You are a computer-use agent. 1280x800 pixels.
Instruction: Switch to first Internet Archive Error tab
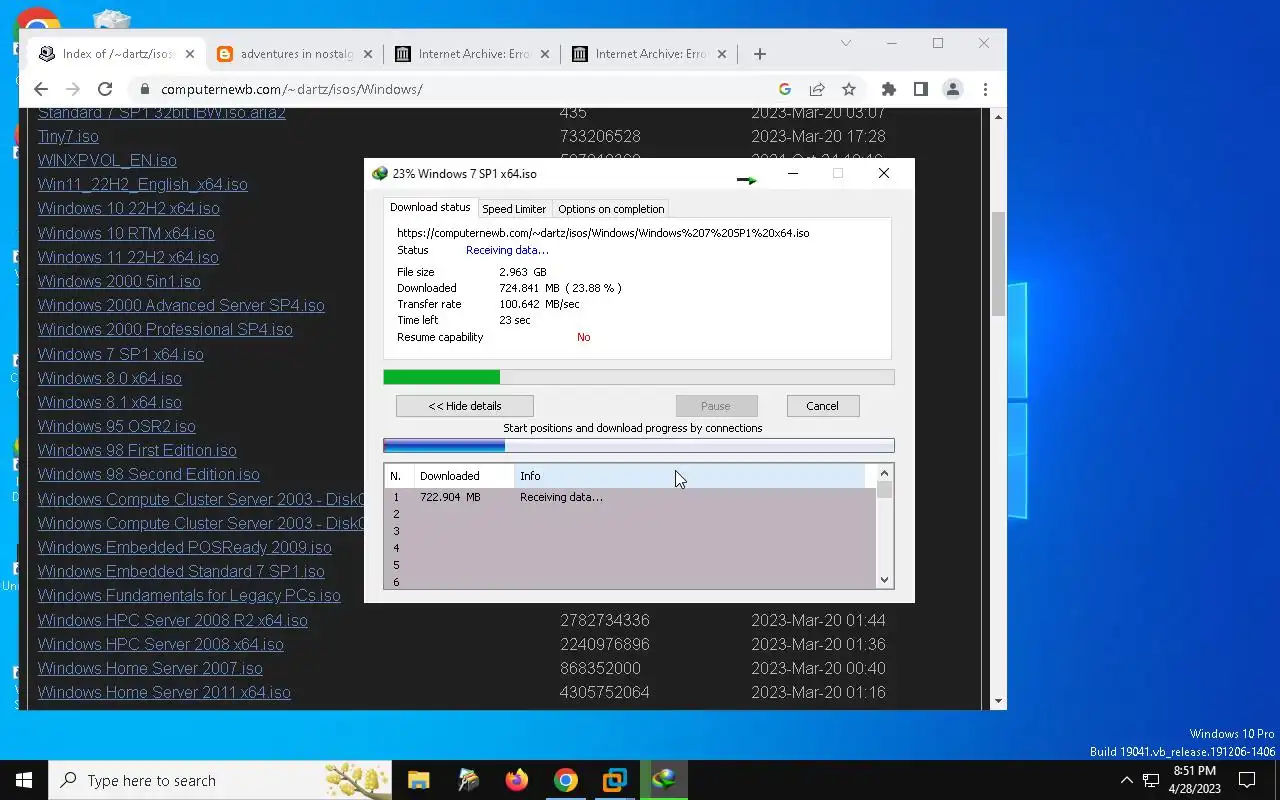tap(472, 54)
